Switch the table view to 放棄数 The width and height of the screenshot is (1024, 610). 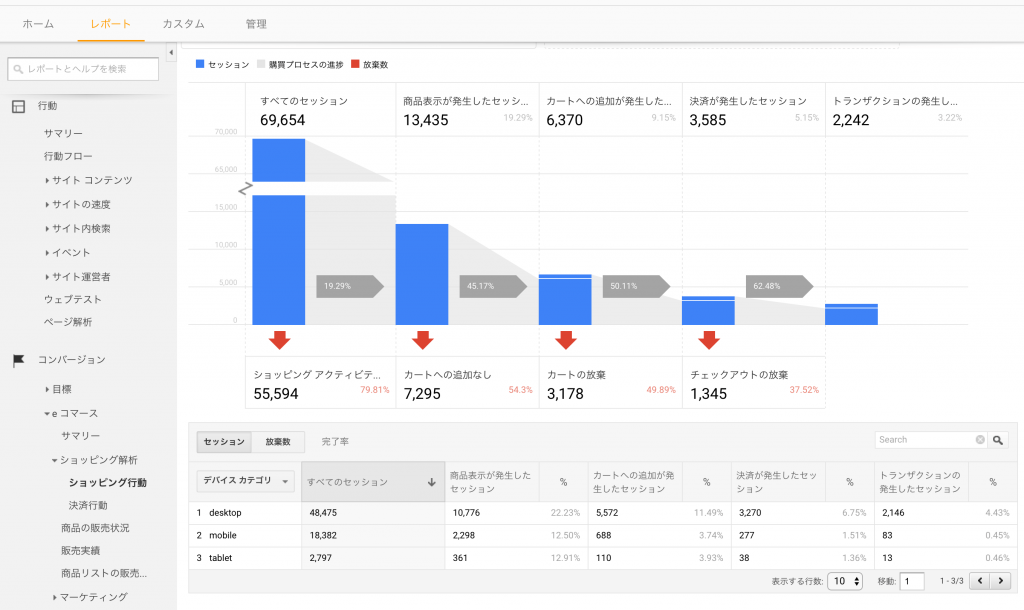(x=278, y=441)
